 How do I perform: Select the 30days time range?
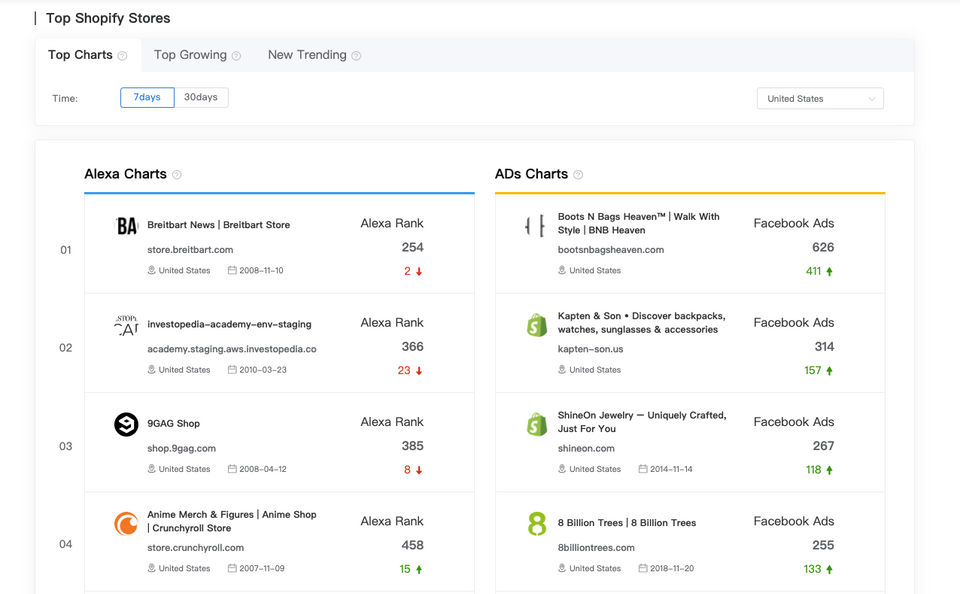coord(201,98)
